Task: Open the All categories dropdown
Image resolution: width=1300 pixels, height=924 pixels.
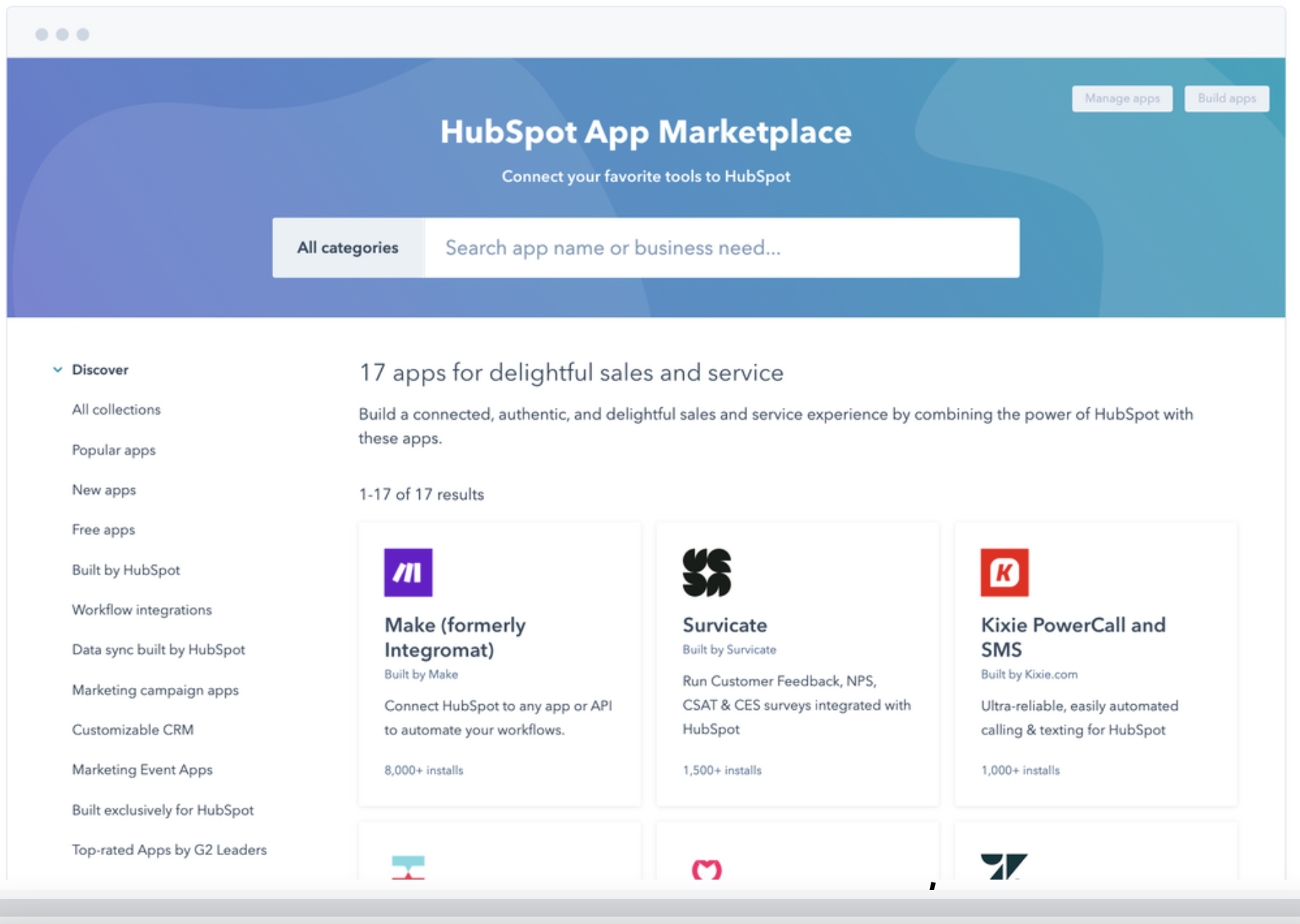Action: [348, 248]
